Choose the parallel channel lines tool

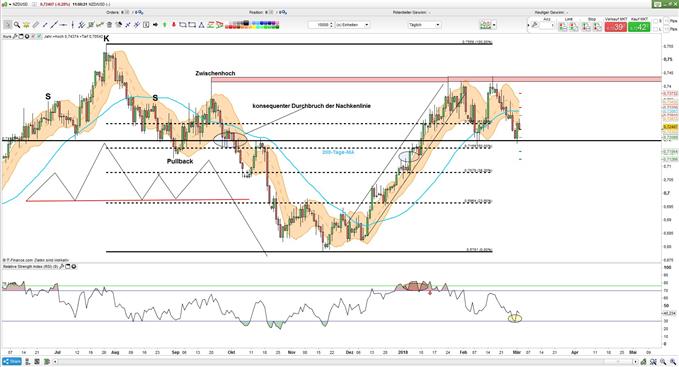81,25
